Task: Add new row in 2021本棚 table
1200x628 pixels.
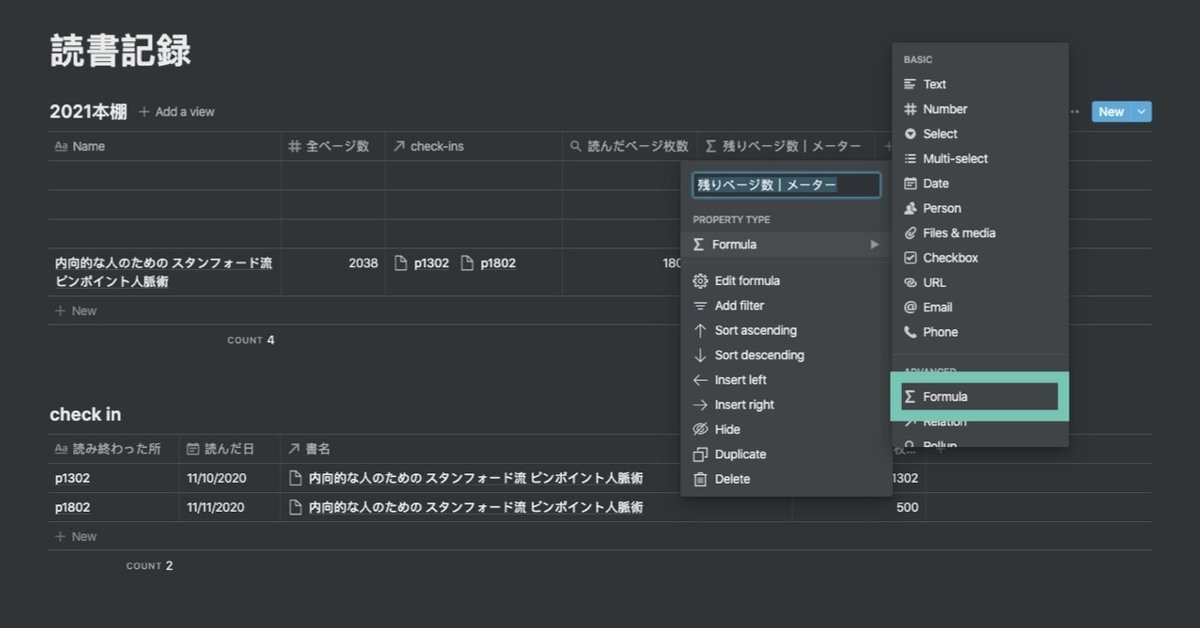Action: coord(76,311)
